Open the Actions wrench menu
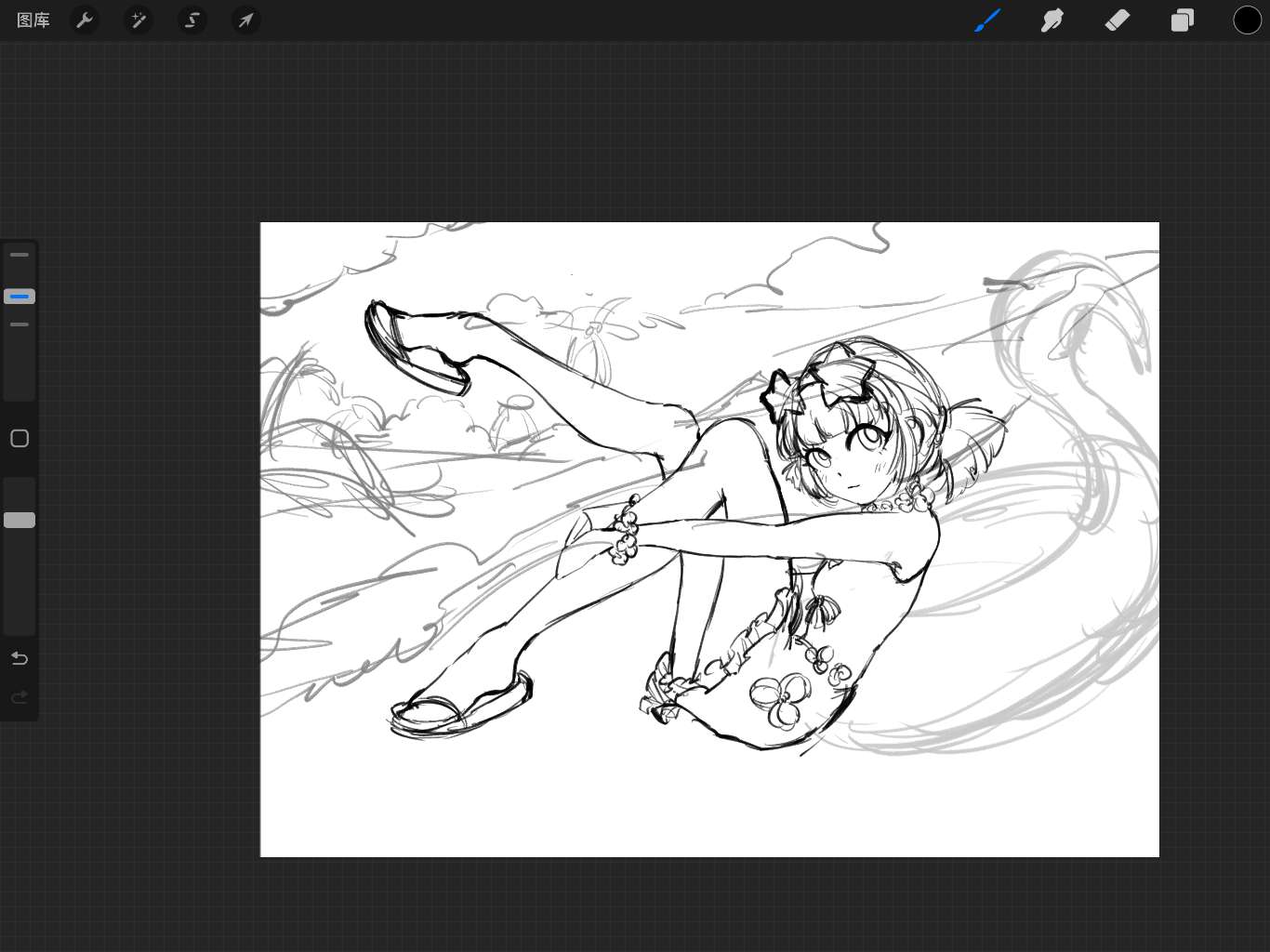The height and width of the screenshot is (952, 1270). click(85, 20)
